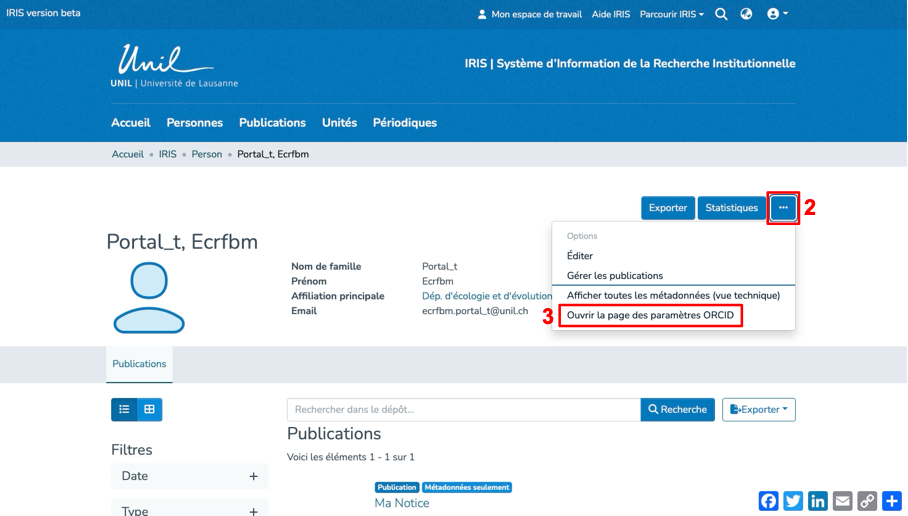Share page on LinkedIn

tap(818, 501)
